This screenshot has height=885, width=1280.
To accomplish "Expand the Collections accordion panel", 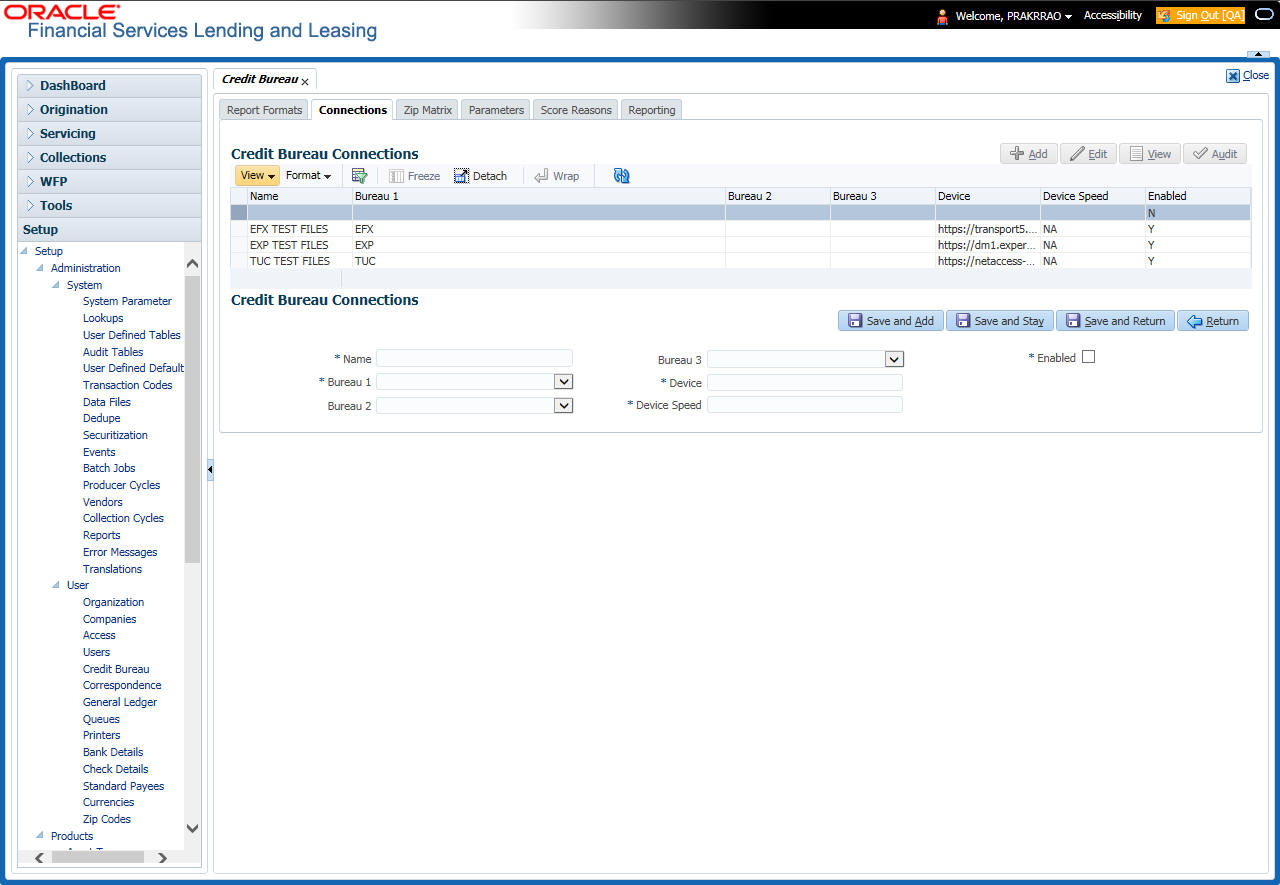I will [109, 158].
